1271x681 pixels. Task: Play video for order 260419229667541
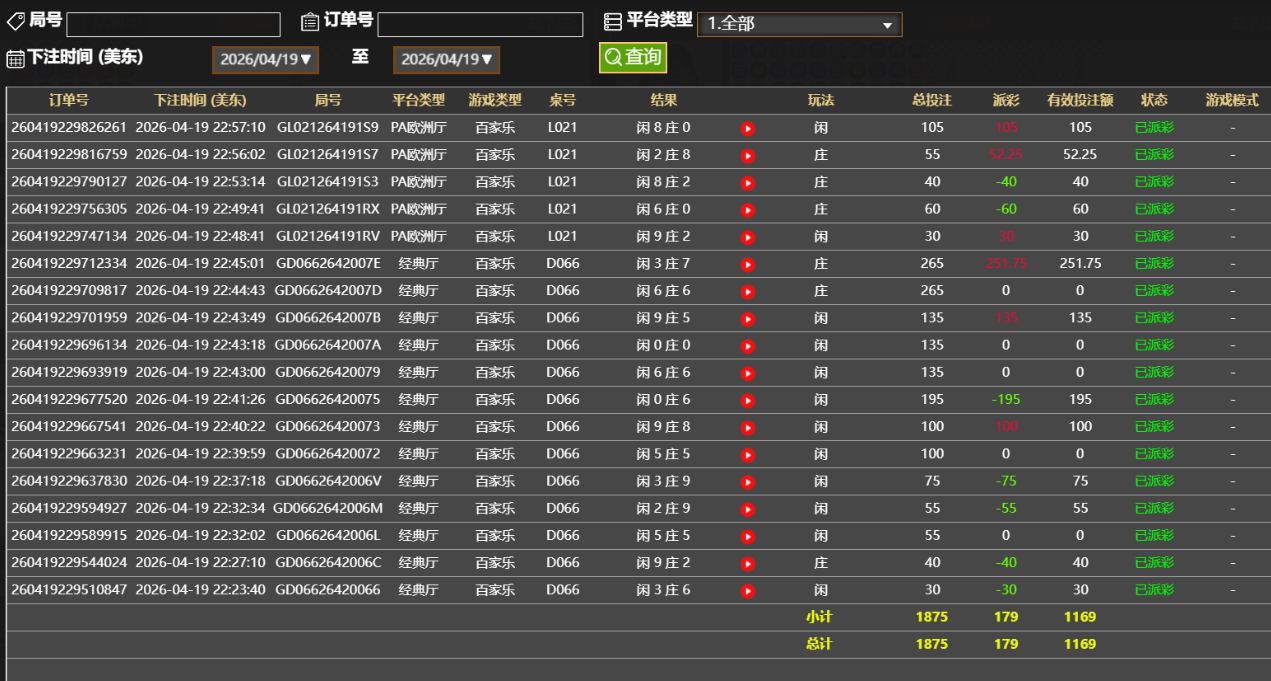747,427
